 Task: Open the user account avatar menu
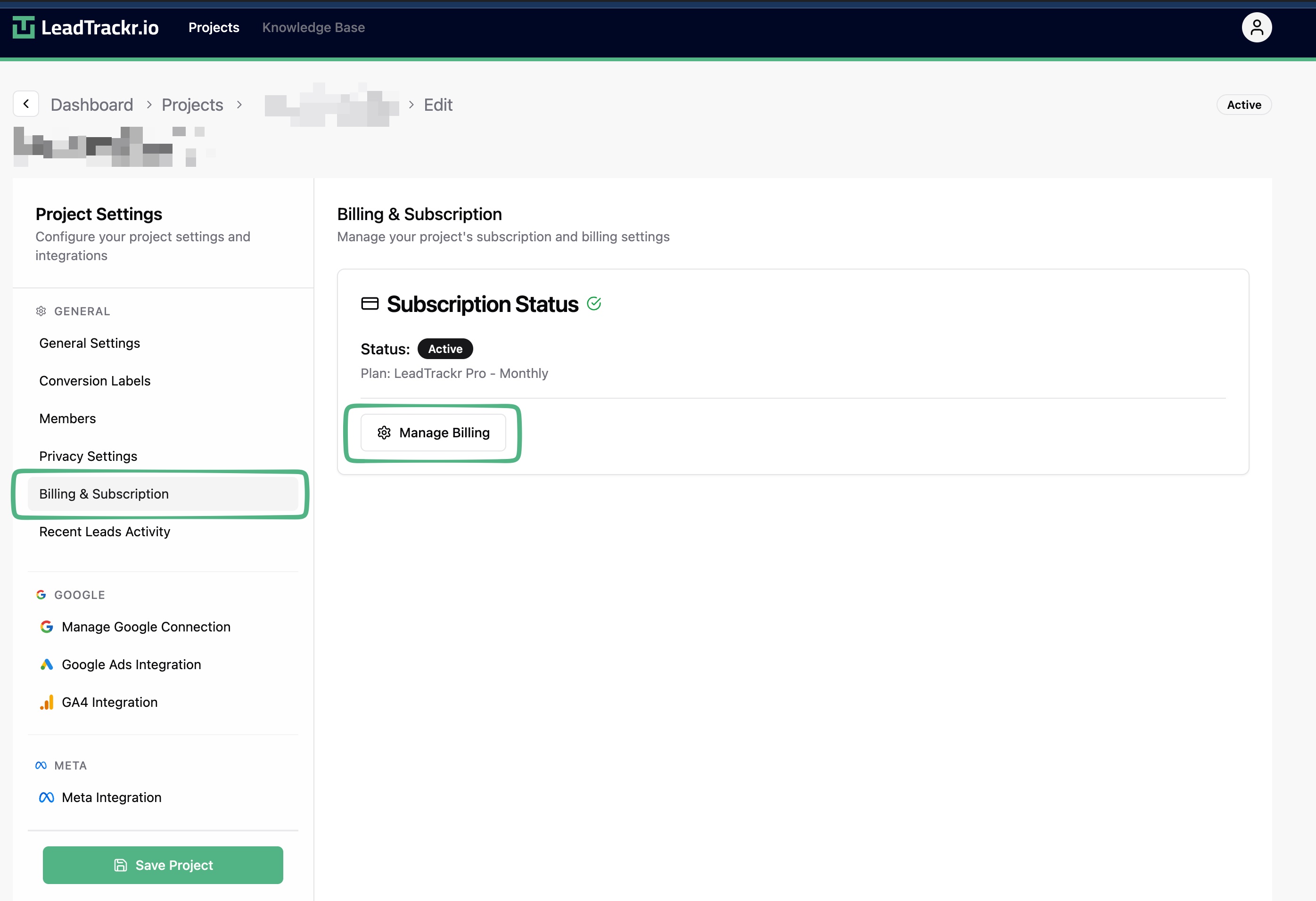click(x=1257, y=26)
